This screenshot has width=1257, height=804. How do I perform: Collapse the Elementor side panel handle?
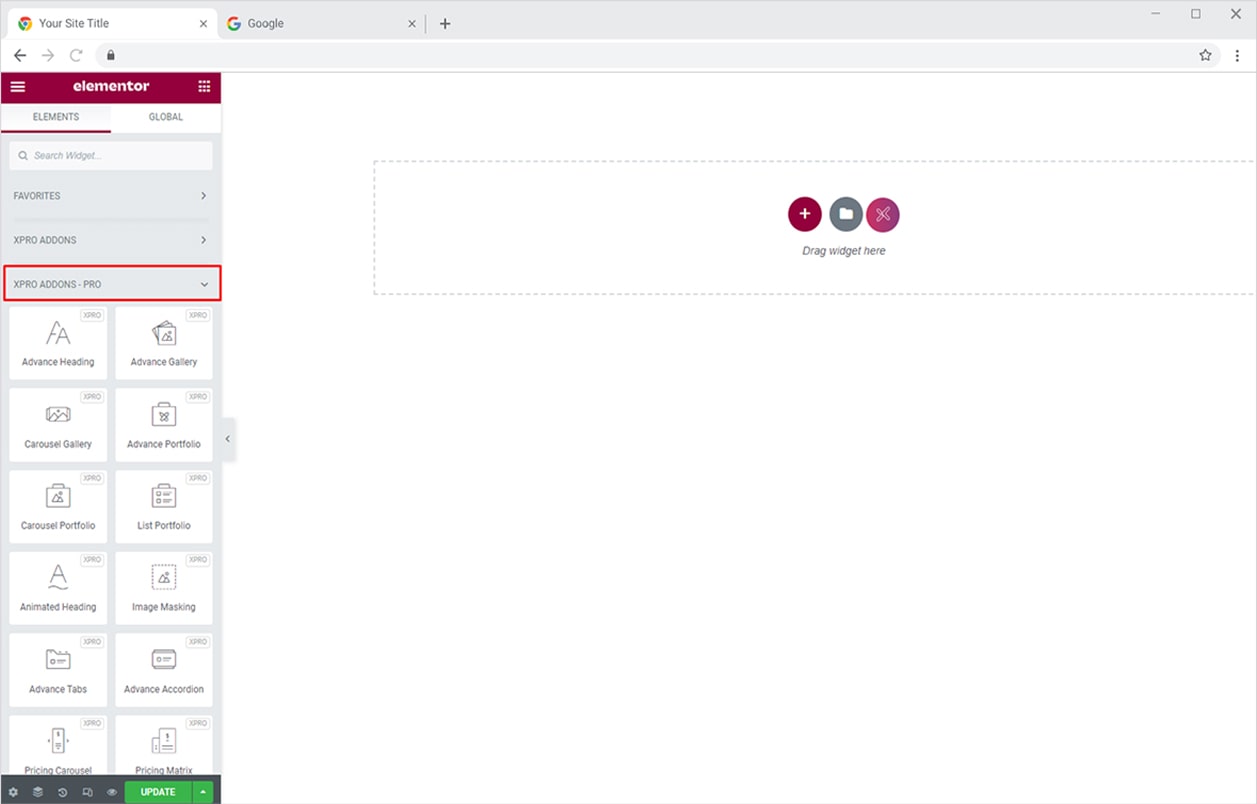pos(228,439)
